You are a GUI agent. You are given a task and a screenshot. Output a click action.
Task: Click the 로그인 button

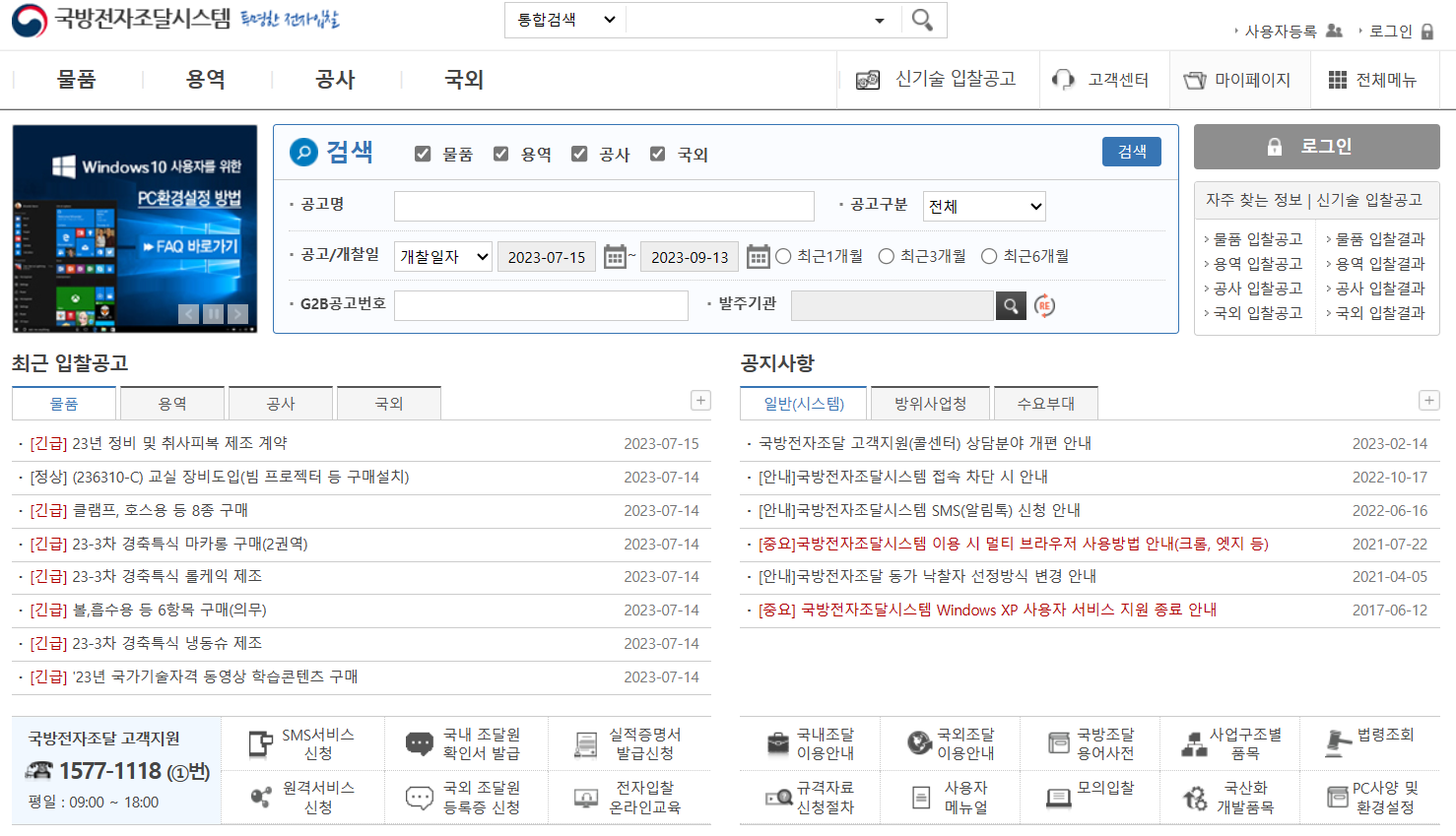click(x=1316, y=146)
